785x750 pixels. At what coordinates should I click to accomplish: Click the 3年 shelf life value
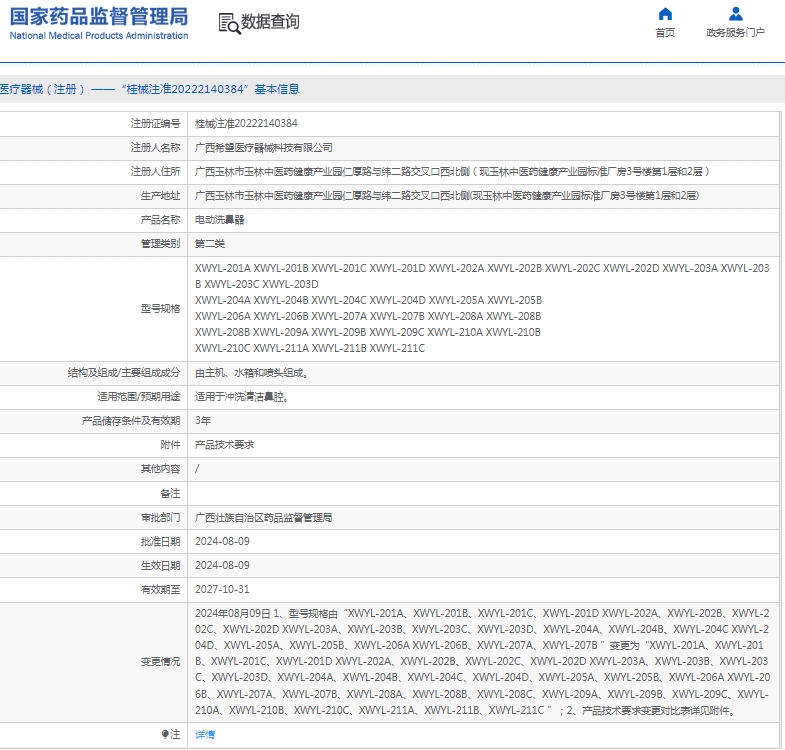(203, 421)
